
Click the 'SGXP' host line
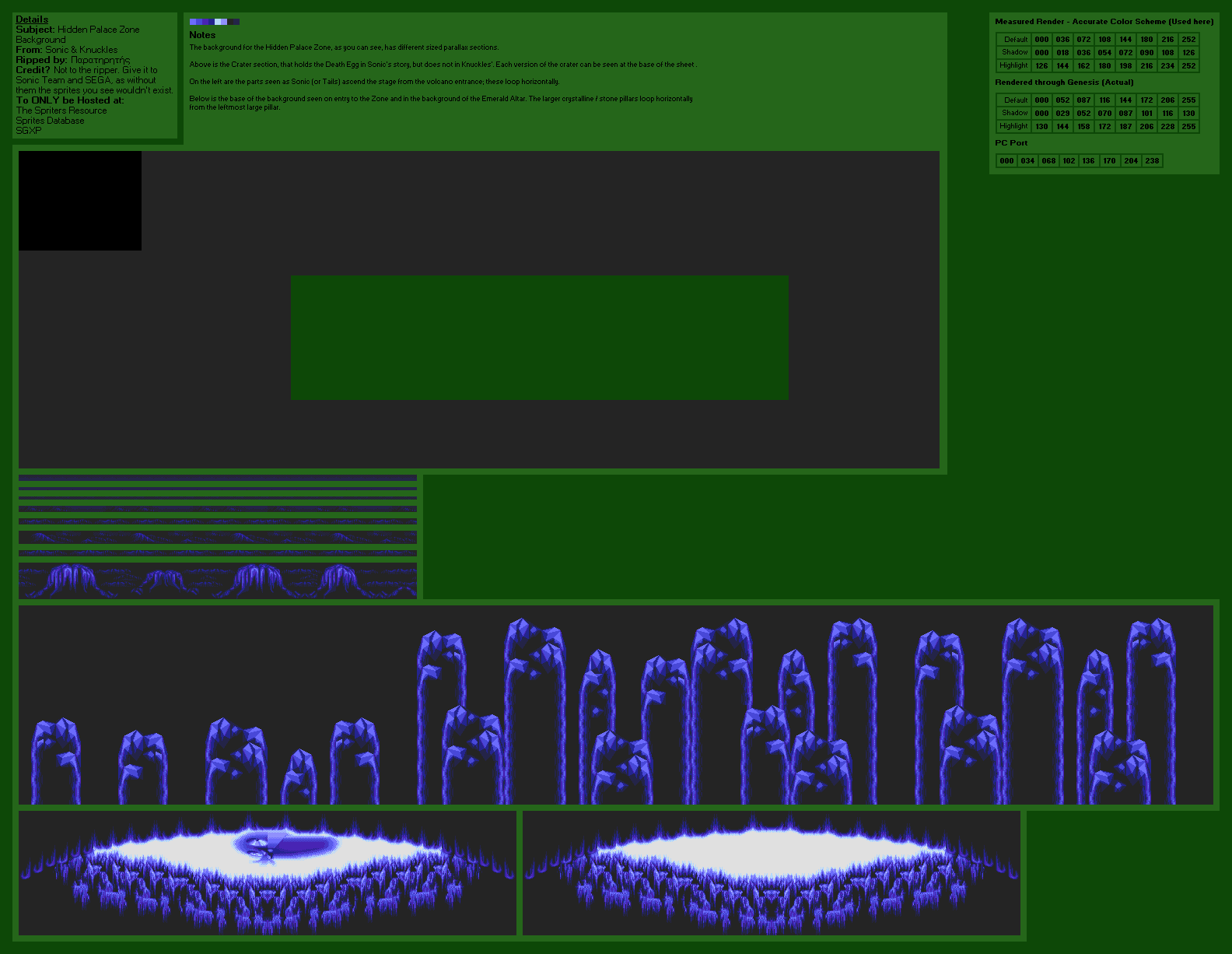click(29, 131)
